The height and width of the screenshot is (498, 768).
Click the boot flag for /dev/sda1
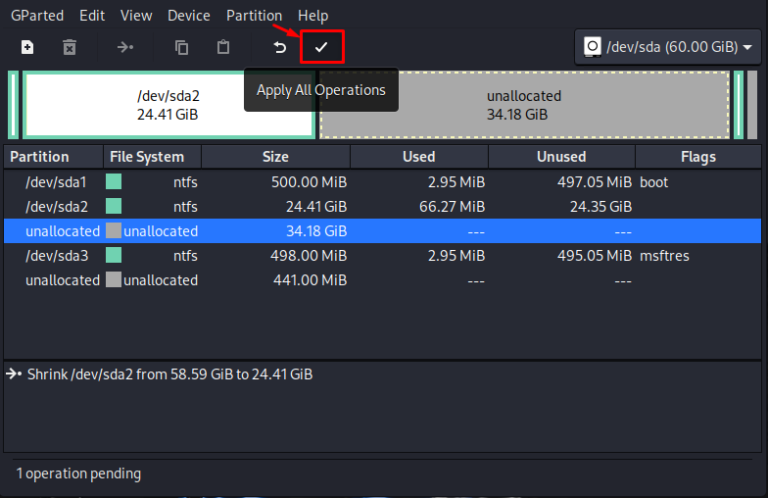point(654,182)
